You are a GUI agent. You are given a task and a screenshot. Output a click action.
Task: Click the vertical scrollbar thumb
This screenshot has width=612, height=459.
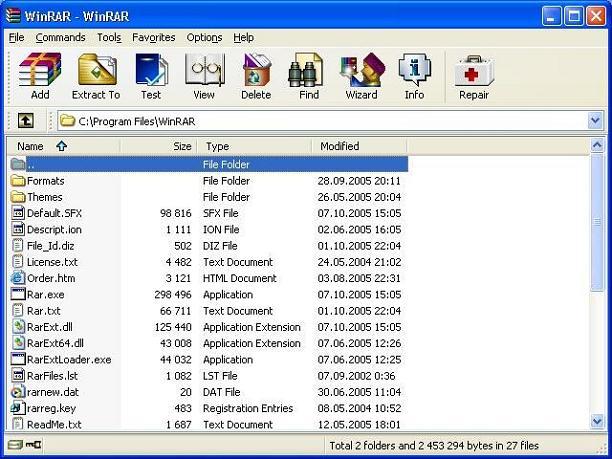point(597,222)
